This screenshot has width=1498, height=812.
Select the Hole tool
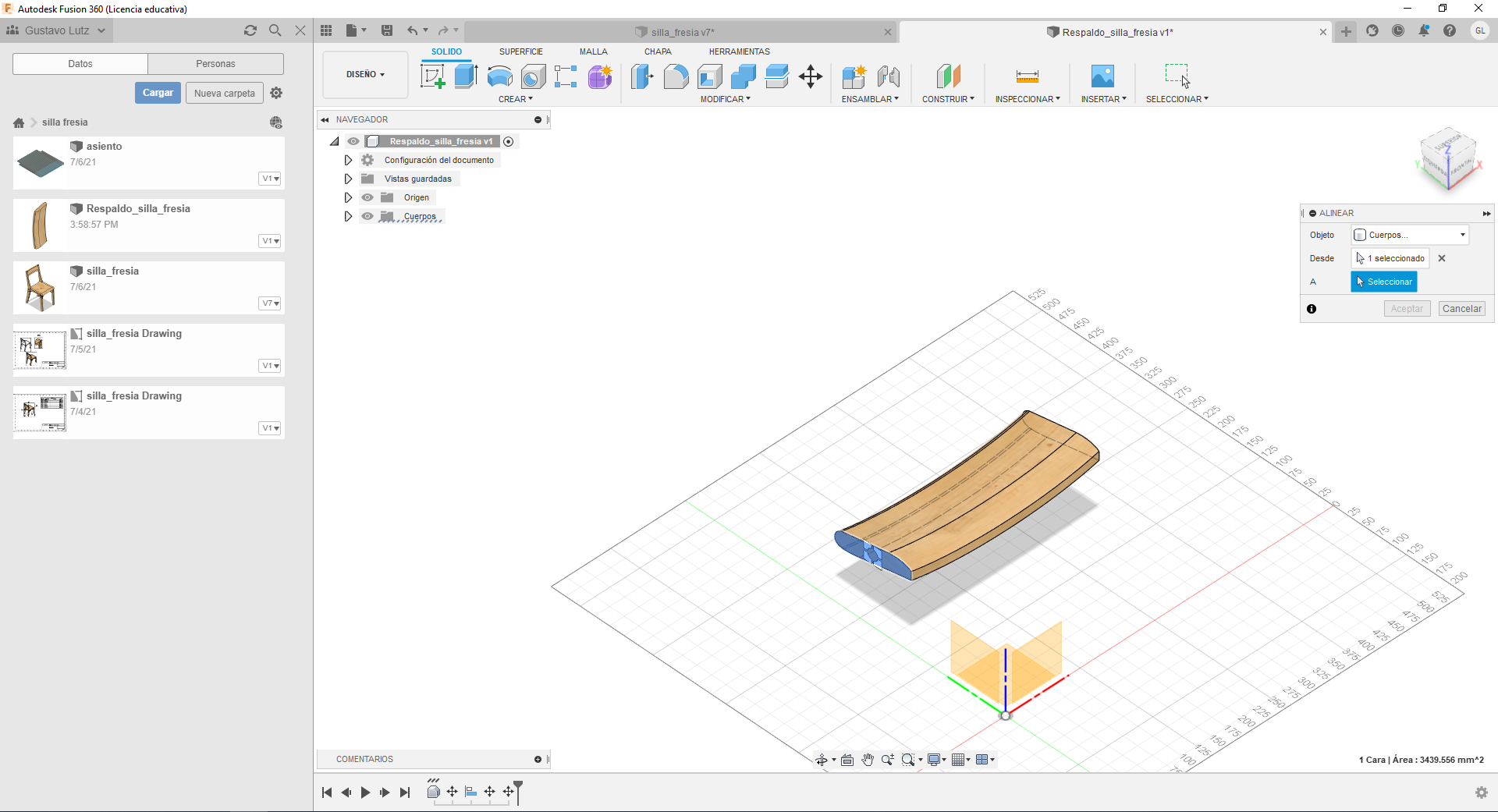[x=533, y=76]
